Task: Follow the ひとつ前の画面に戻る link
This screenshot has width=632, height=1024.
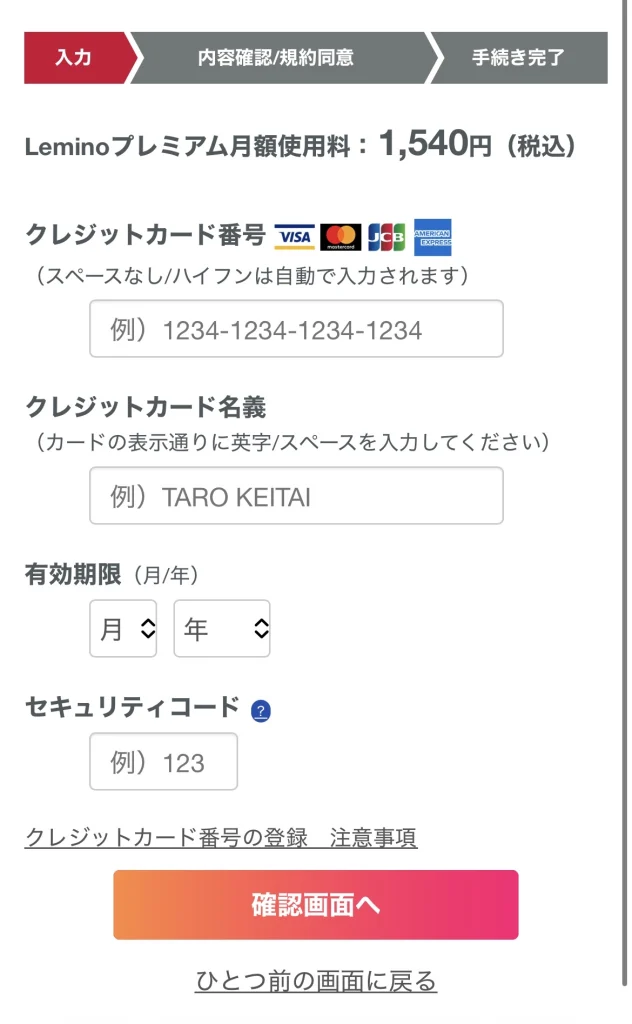Action: [x=316, y=981]
